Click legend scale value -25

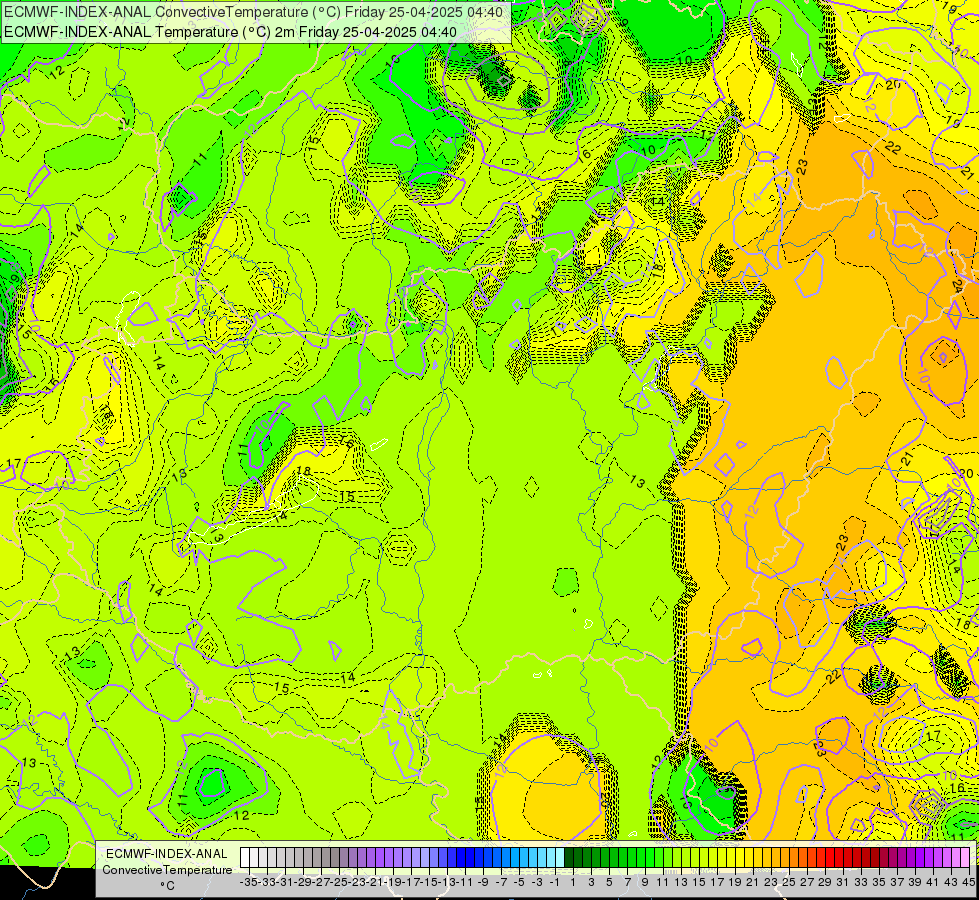coord(339,882)
